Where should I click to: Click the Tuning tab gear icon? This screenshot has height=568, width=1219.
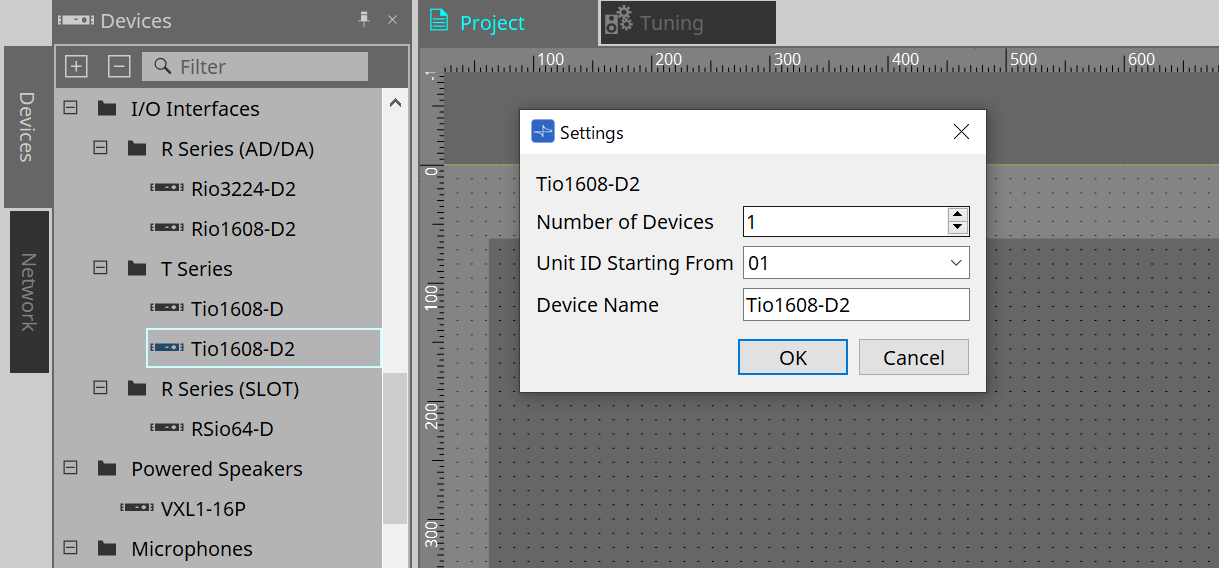pyautogui.click(x=619, y=21)
